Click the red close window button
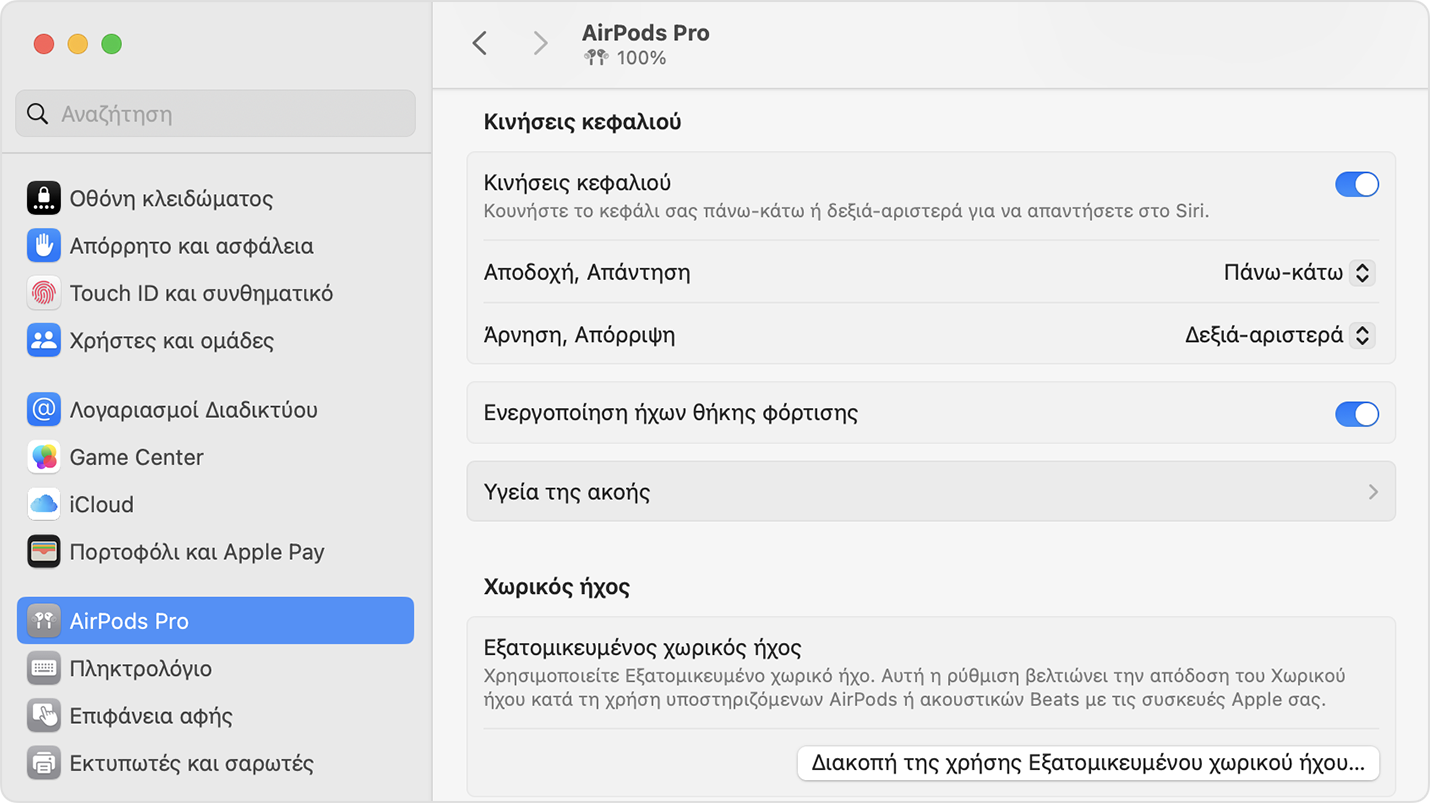Viewport: 1430px width, 804px height. [43, 44]
